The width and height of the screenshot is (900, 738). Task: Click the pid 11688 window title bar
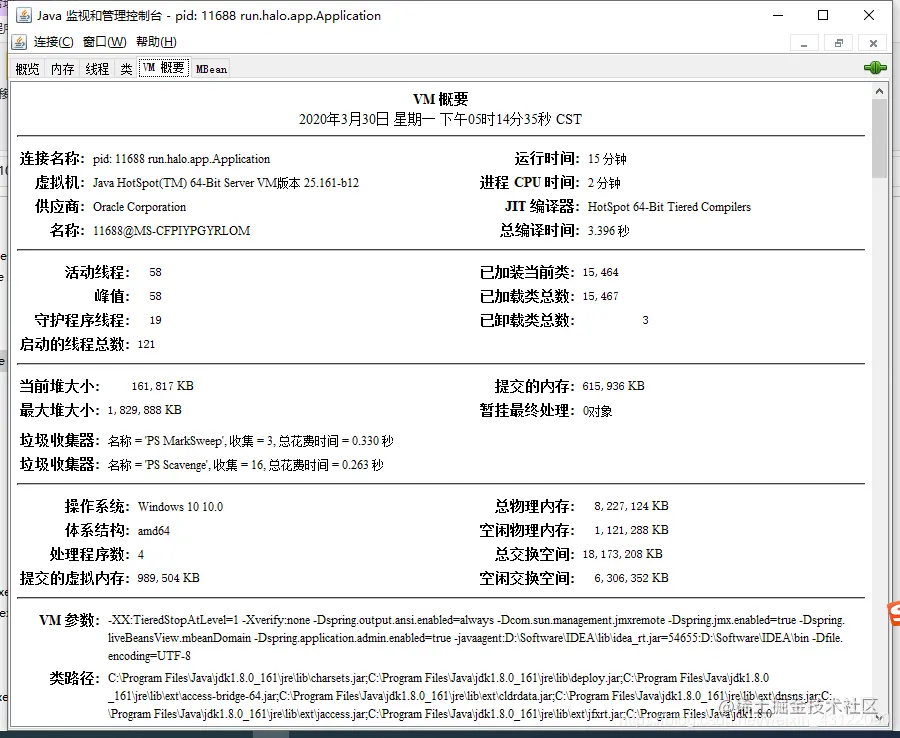[x=300, y=15]
